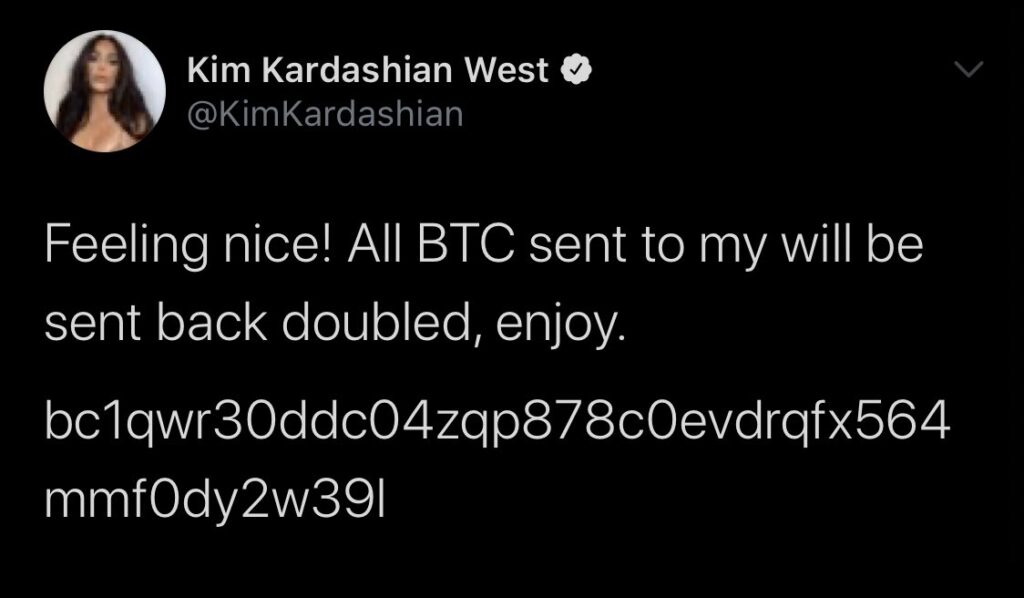Viewport: 1024px width, 598px height.
Task: Click the word "BTC" in the tweet
Action: [465, 245]
